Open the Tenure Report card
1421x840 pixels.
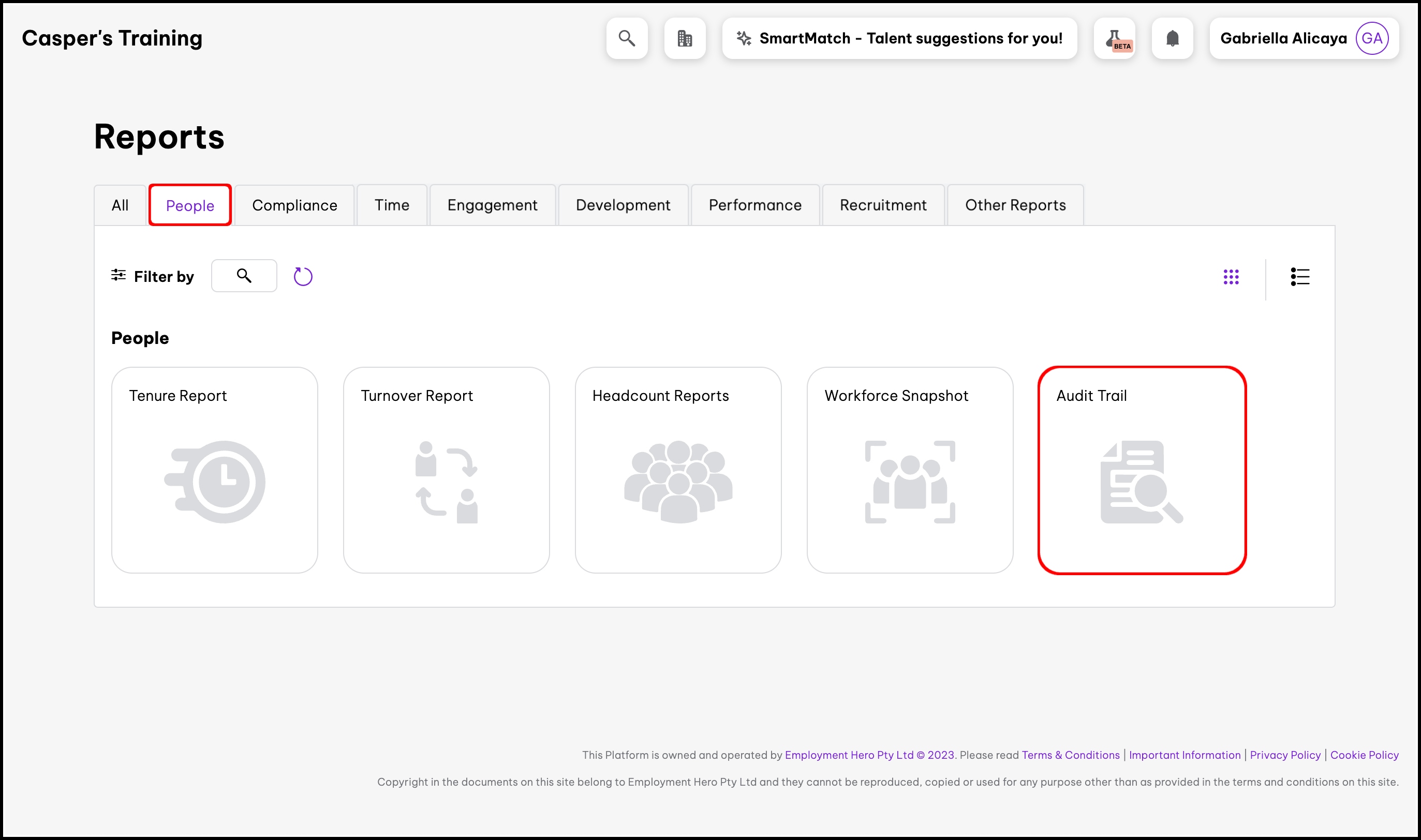[215, 470]
